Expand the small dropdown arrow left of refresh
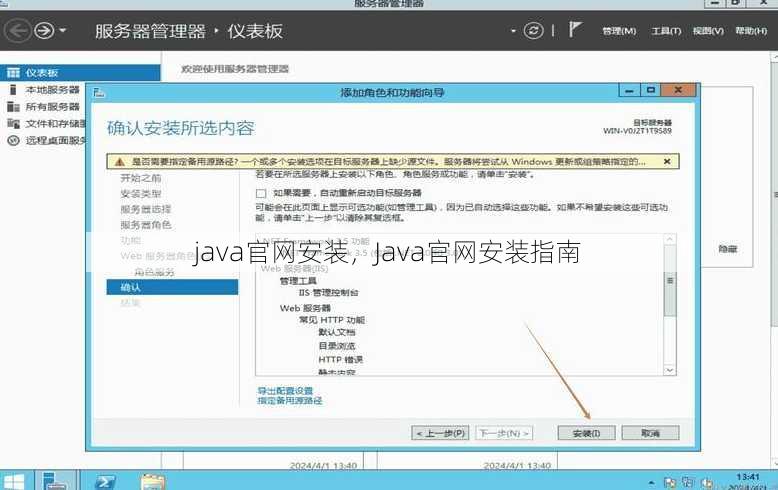Viewport: 778px width, 490px height. [513, 31]
